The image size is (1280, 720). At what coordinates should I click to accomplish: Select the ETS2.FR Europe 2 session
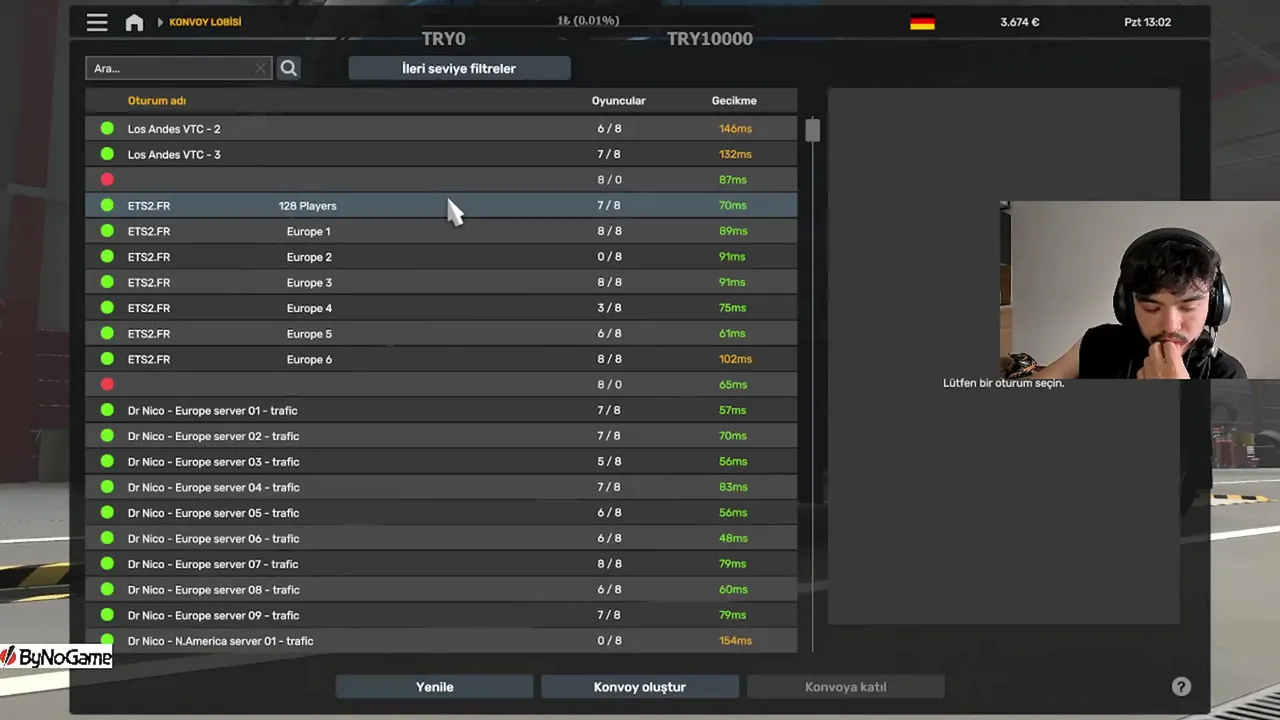[441, 256]
